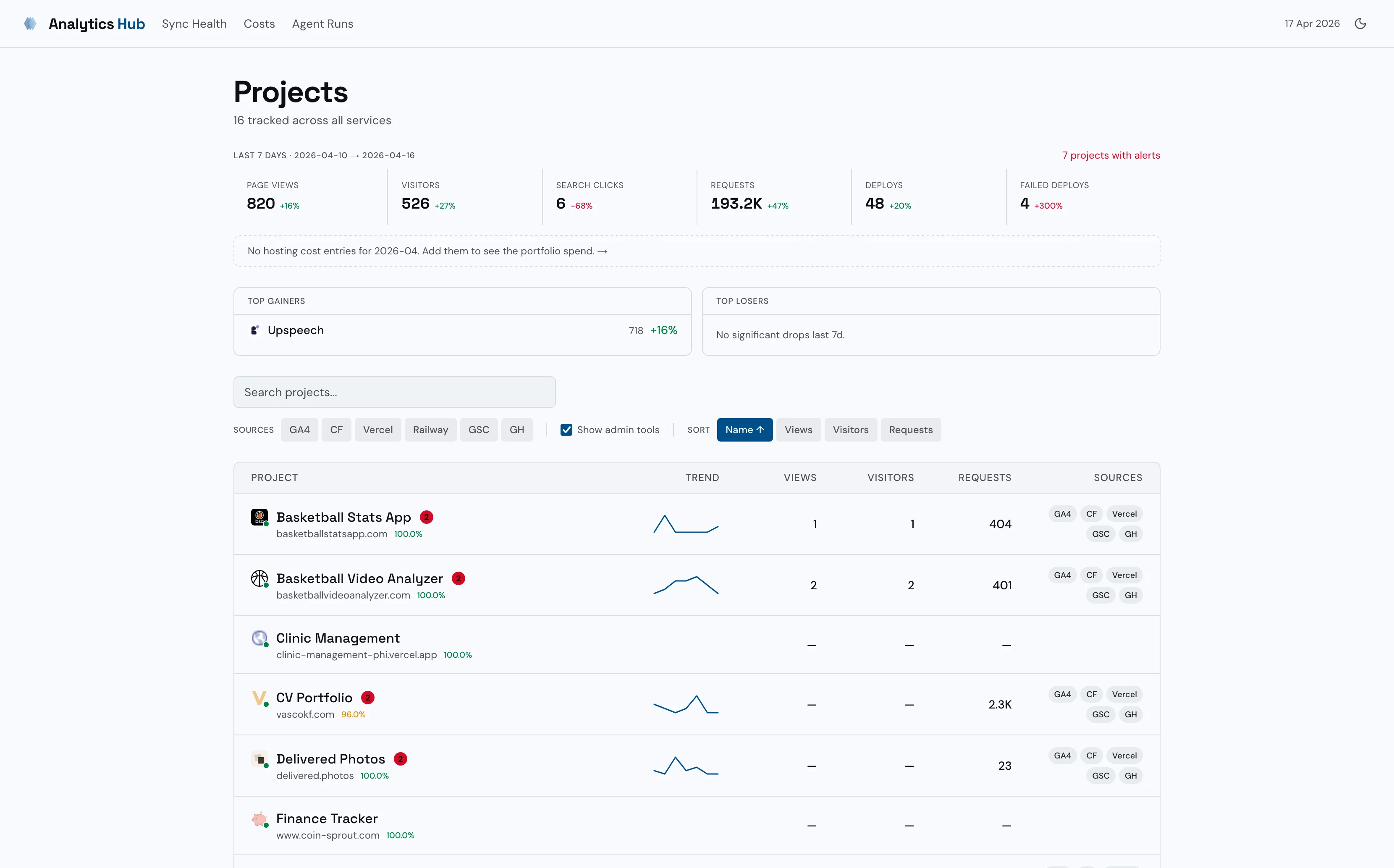The height and width of the screenshot is (868, 1394).
Task: Click the red alert badge on CV Portfolio
Action: [x=367, y=697]
